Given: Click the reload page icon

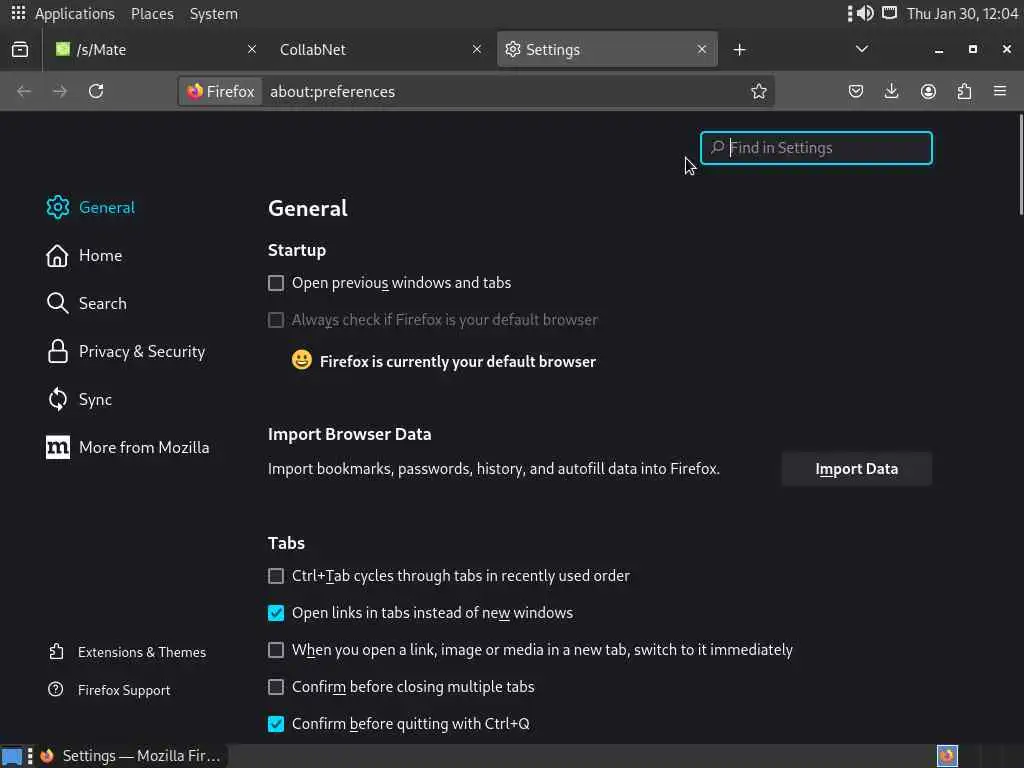Looking at the screenshot, I should click(96, 91).
